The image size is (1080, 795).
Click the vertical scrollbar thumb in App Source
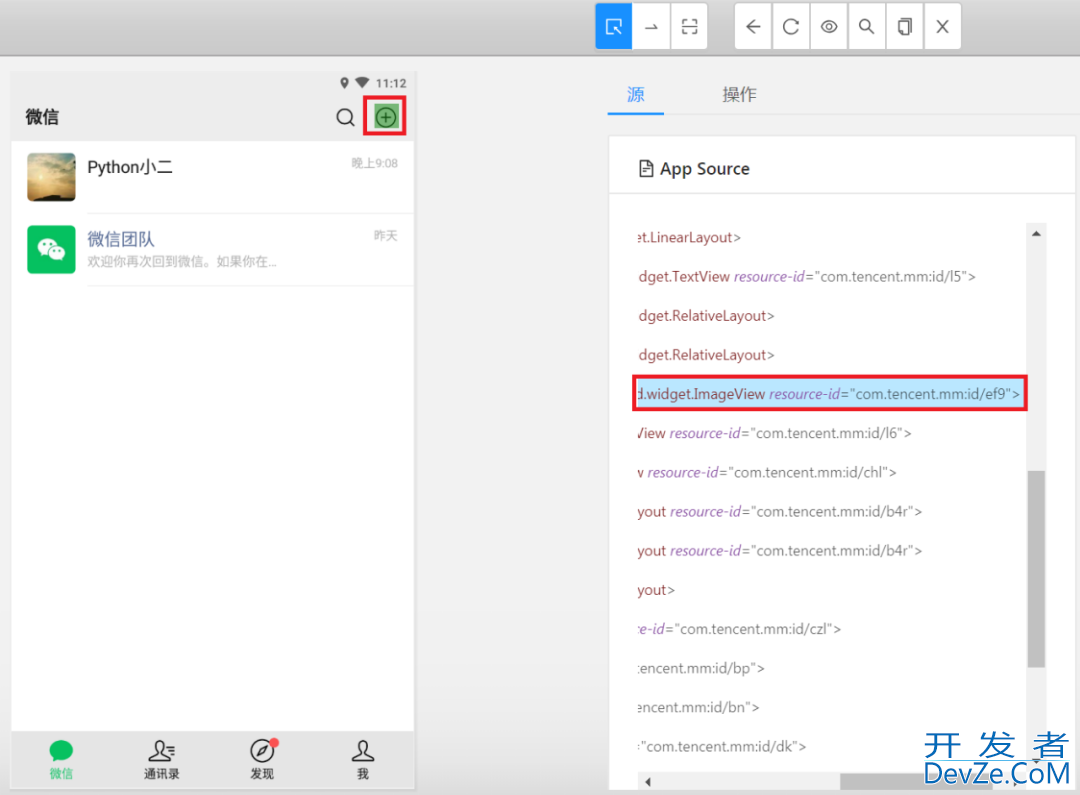[x=1036, y=569]
